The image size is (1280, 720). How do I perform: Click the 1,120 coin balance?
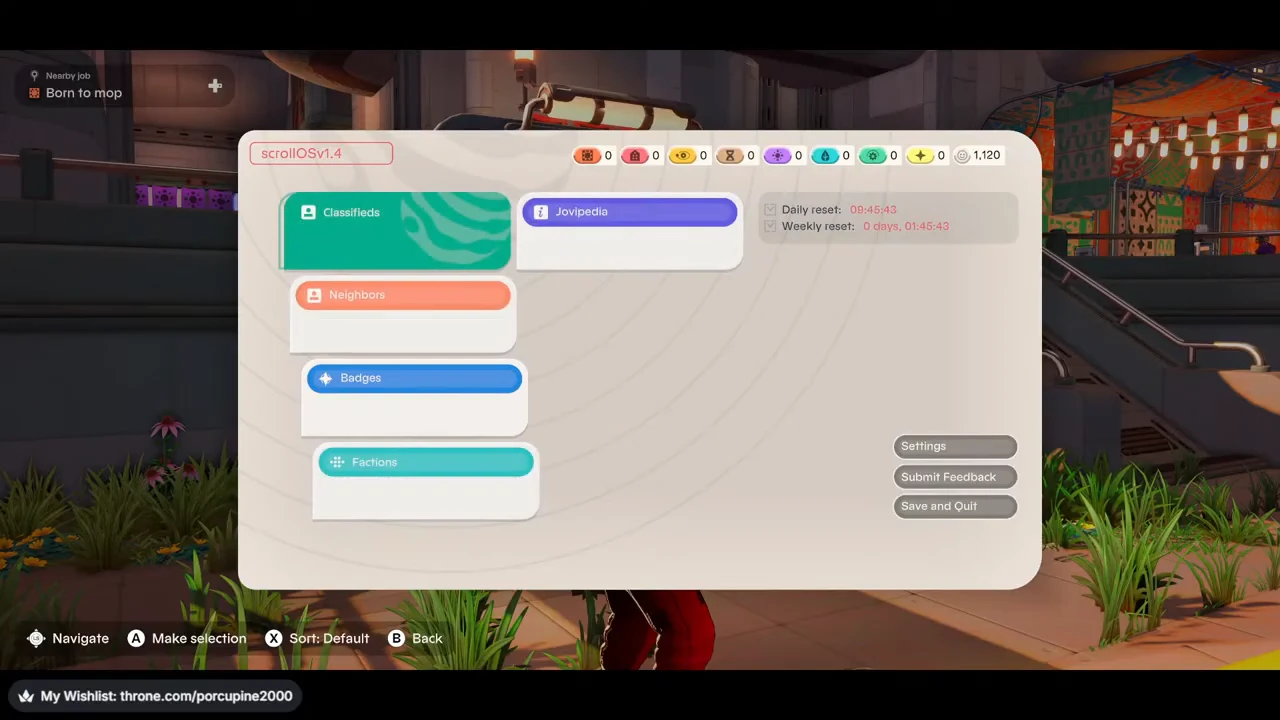tap(986, 156)
